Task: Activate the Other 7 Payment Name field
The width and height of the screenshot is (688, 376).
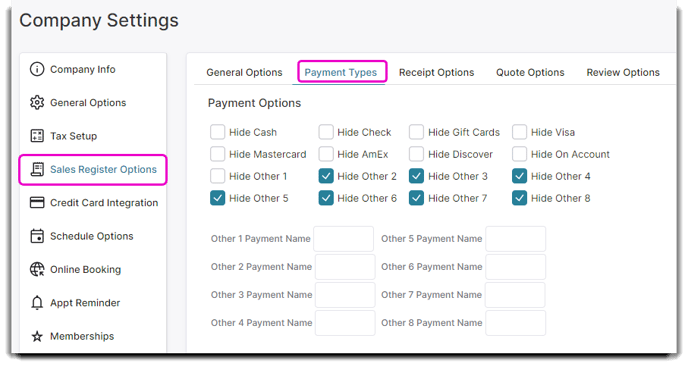Action: point(515,295)
